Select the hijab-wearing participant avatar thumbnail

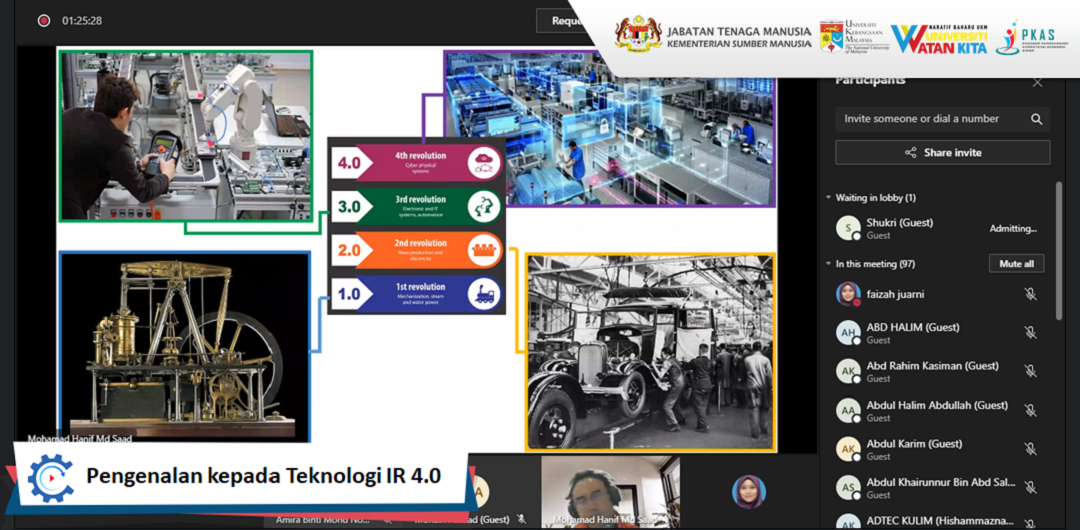pyautogui.click(x=748, y=491)
